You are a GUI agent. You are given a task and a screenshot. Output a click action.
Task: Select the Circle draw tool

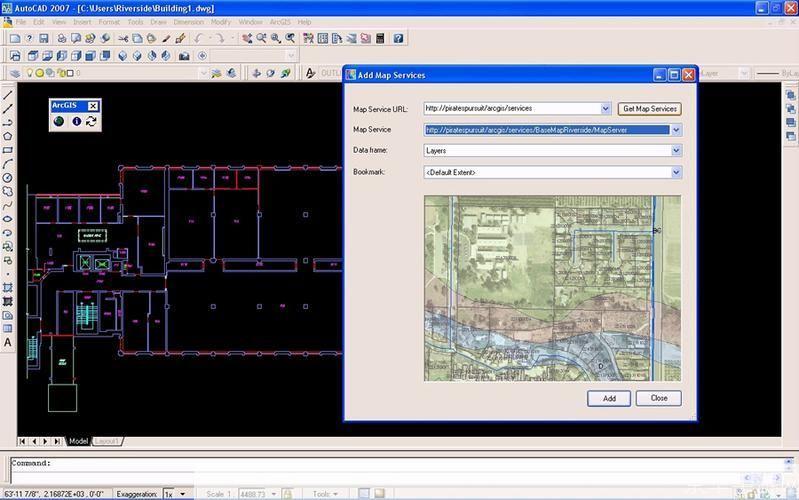8,178
